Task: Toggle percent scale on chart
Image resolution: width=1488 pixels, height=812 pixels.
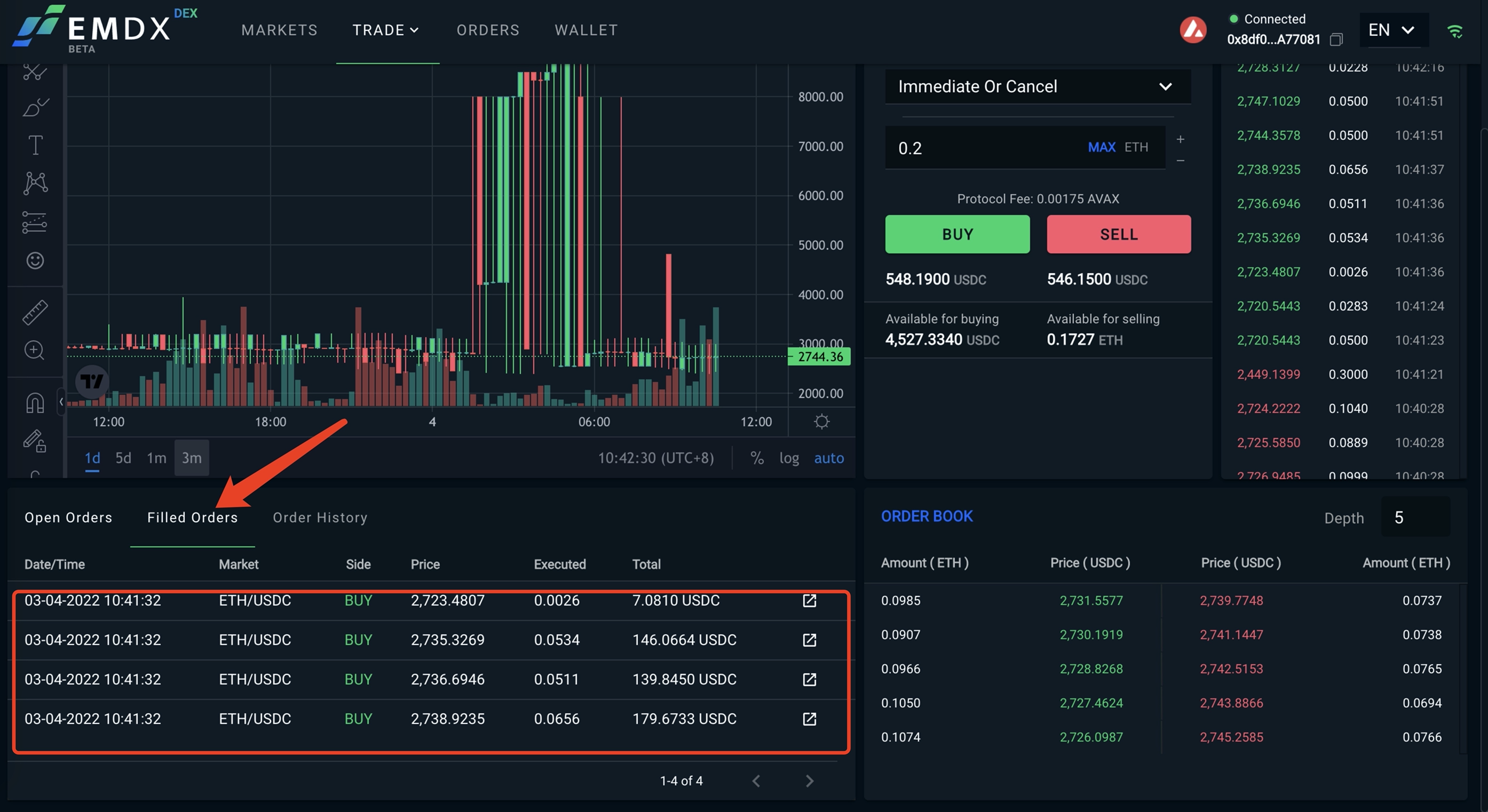Action: [757, 458]
